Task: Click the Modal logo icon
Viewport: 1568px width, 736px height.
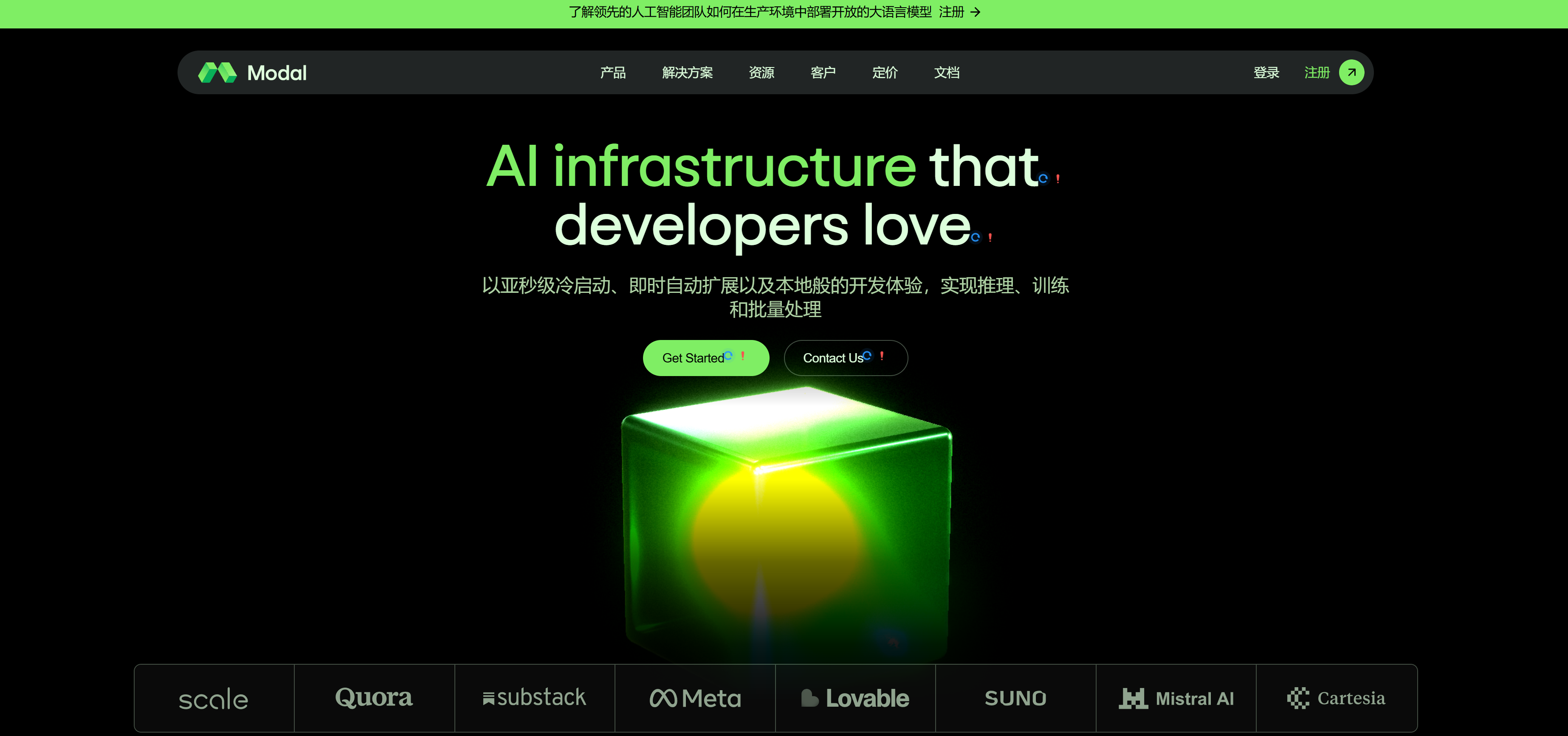Action: pos(217,73)
